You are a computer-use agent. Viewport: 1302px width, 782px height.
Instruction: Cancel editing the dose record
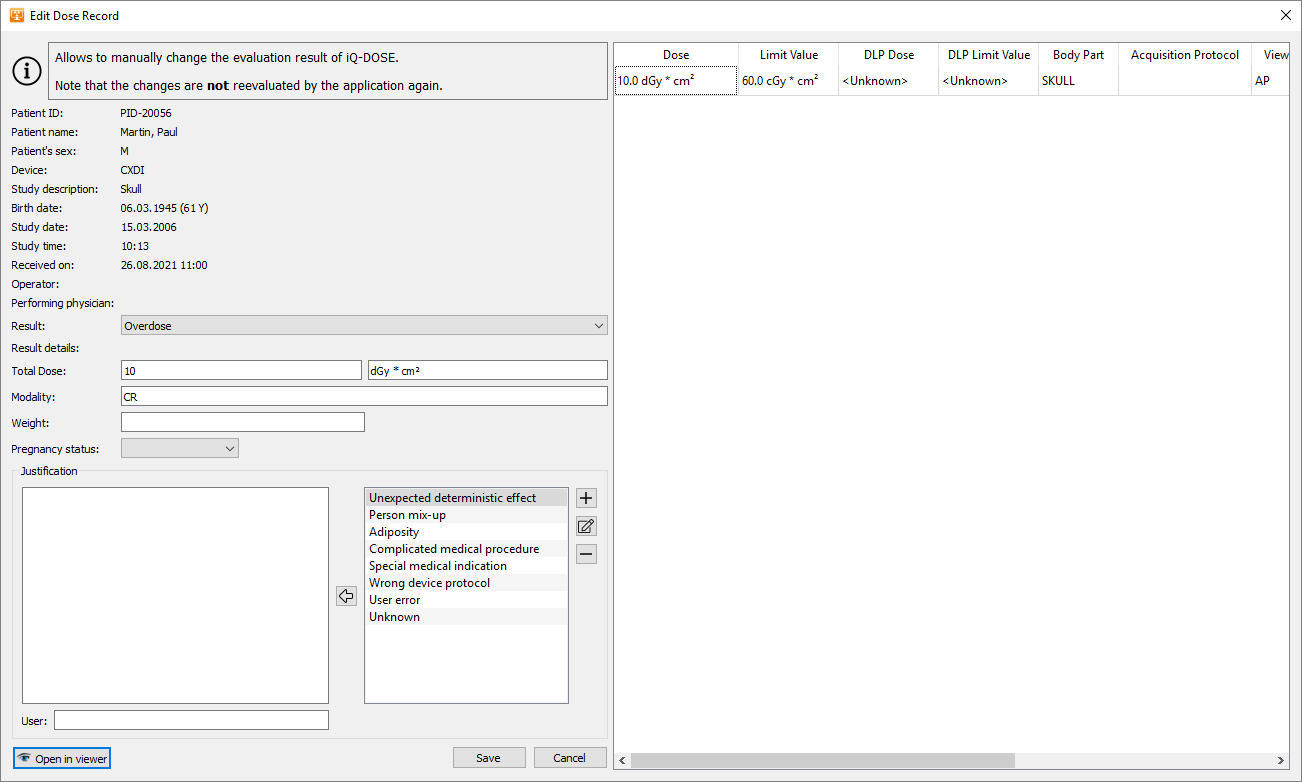570,758
